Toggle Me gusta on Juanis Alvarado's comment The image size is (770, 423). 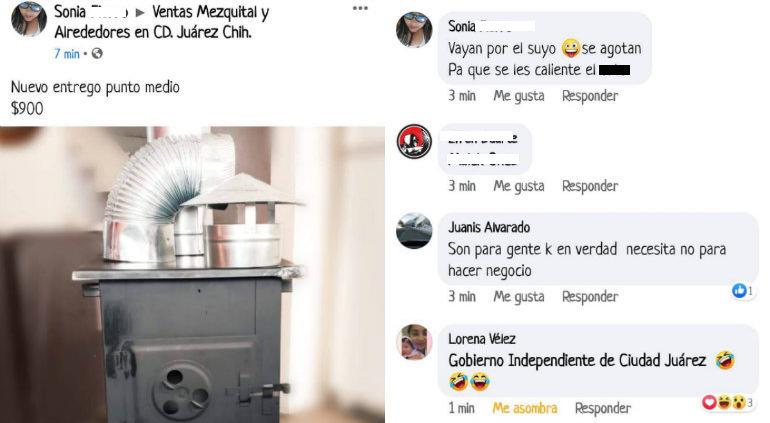[519, 297]
